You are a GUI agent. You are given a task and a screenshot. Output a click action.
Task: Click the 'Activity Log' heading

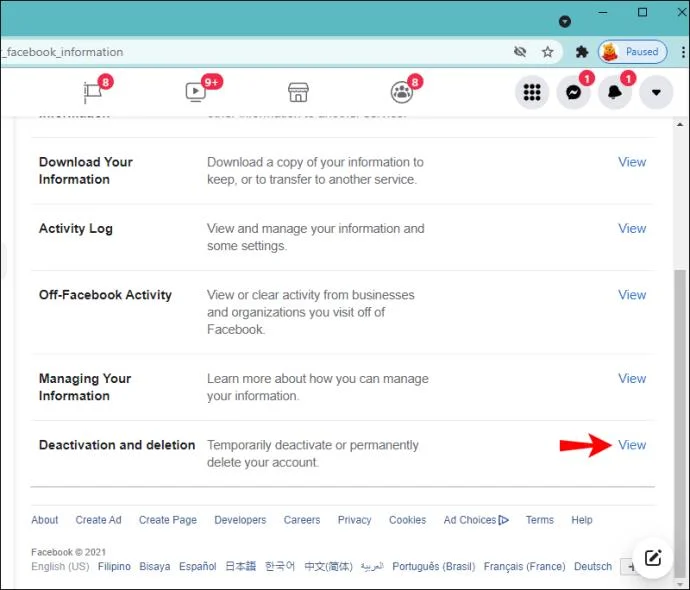tap(76, 229)
